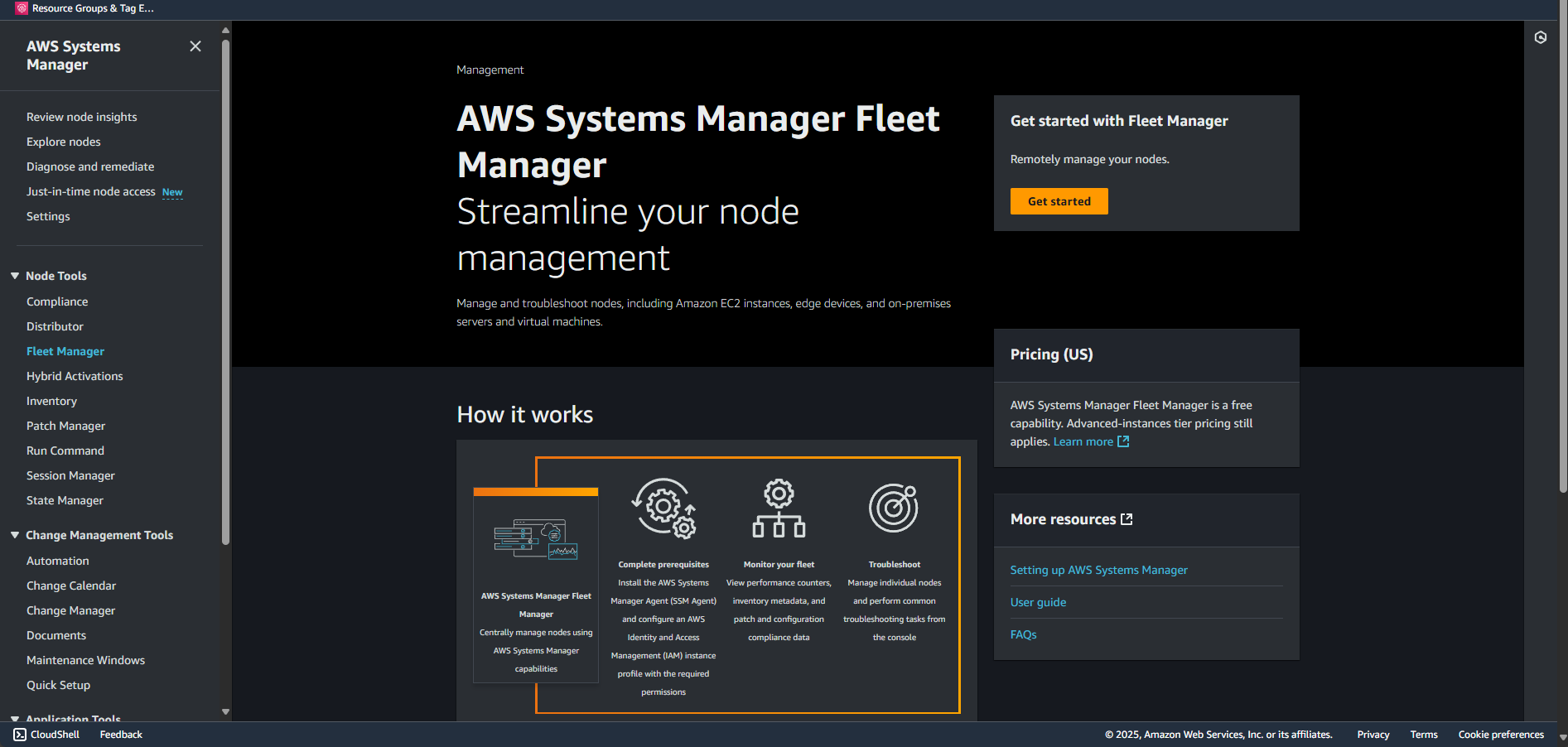
Task: Open Patch Manager in the sidebar
Action: click(x=65, y=426)
